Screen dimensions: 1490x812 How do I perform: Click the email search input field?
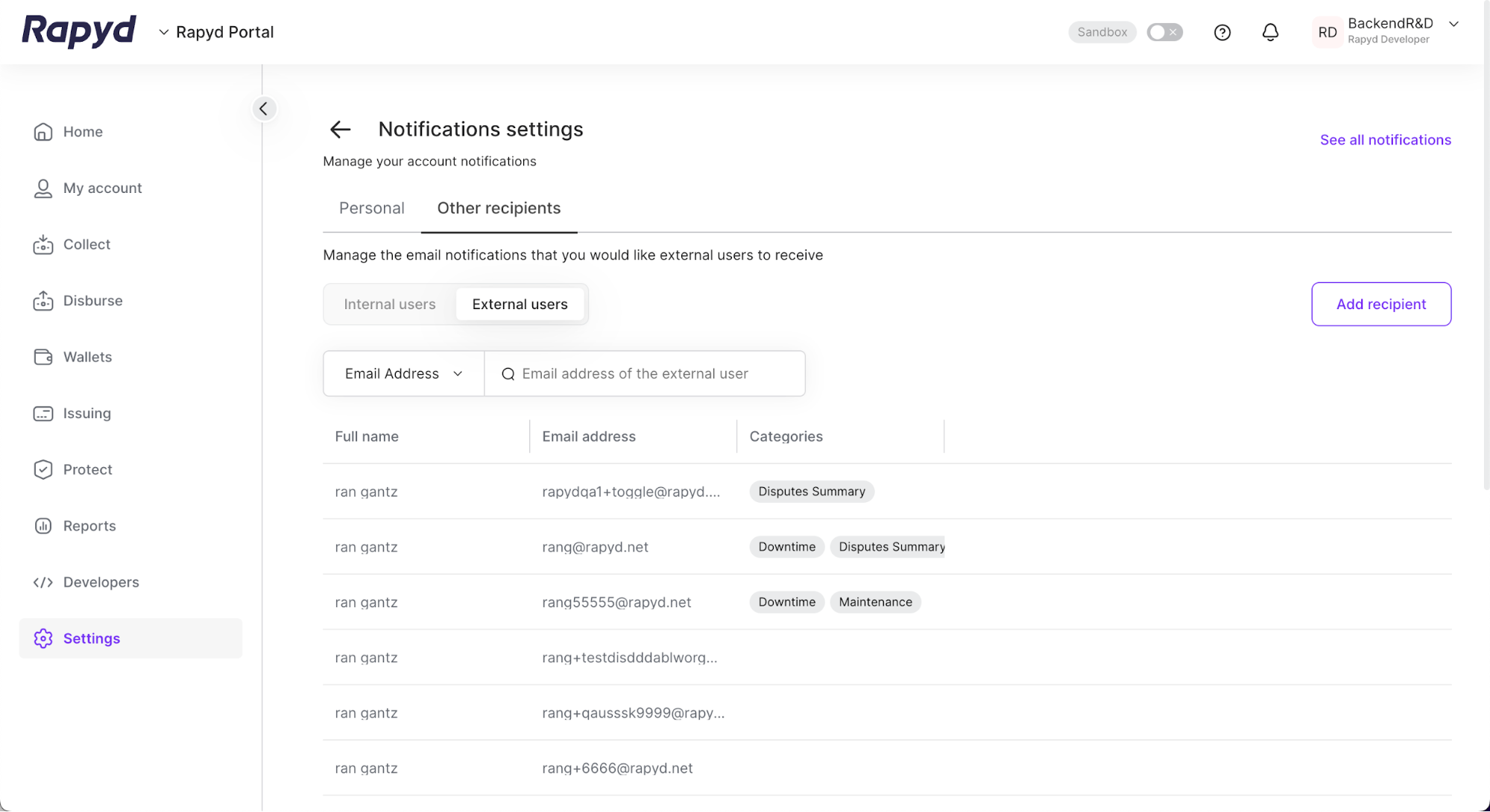click(645, 373)
